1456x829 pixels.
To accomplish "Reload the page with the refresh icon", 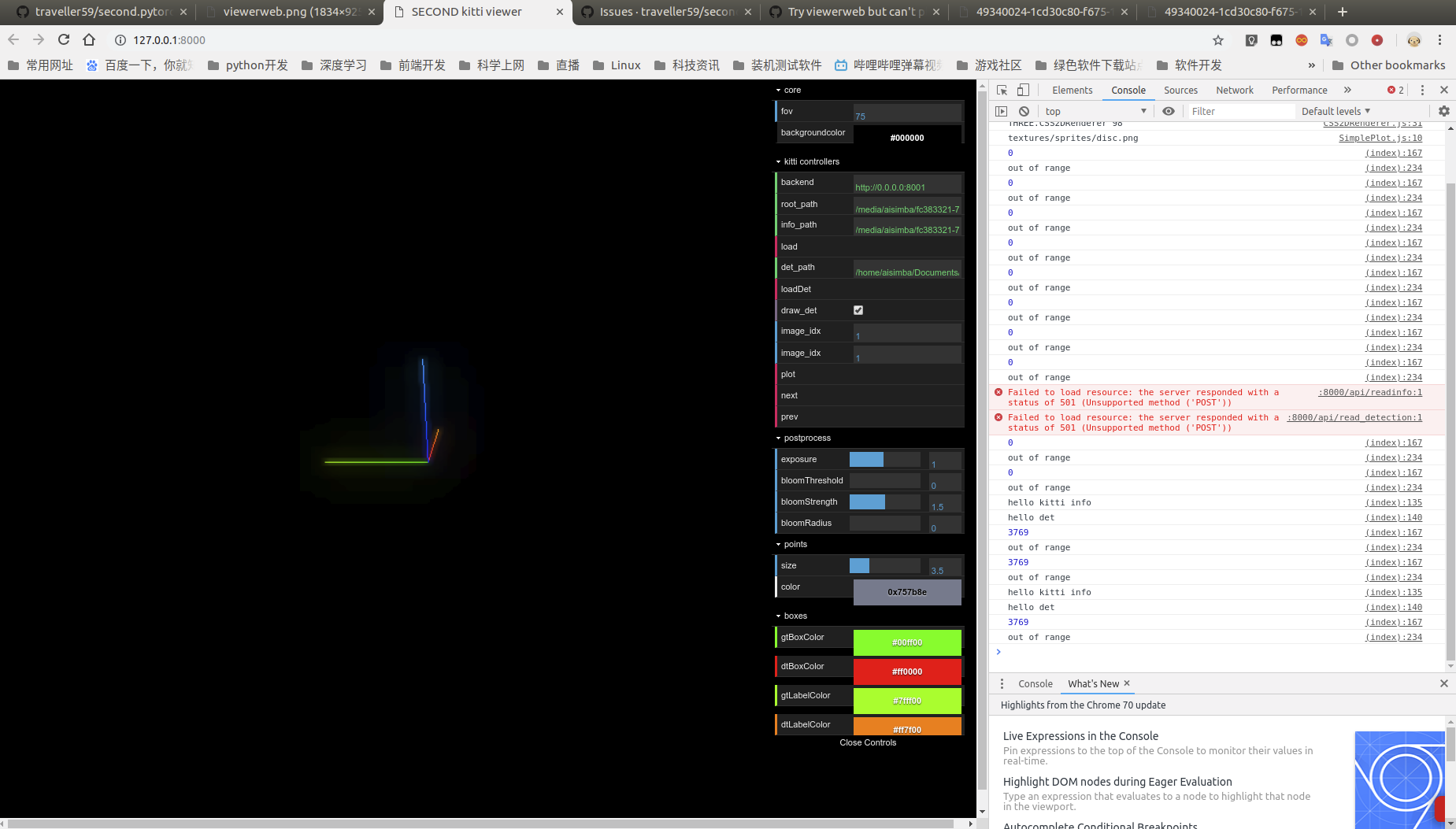I will point(63,39).
